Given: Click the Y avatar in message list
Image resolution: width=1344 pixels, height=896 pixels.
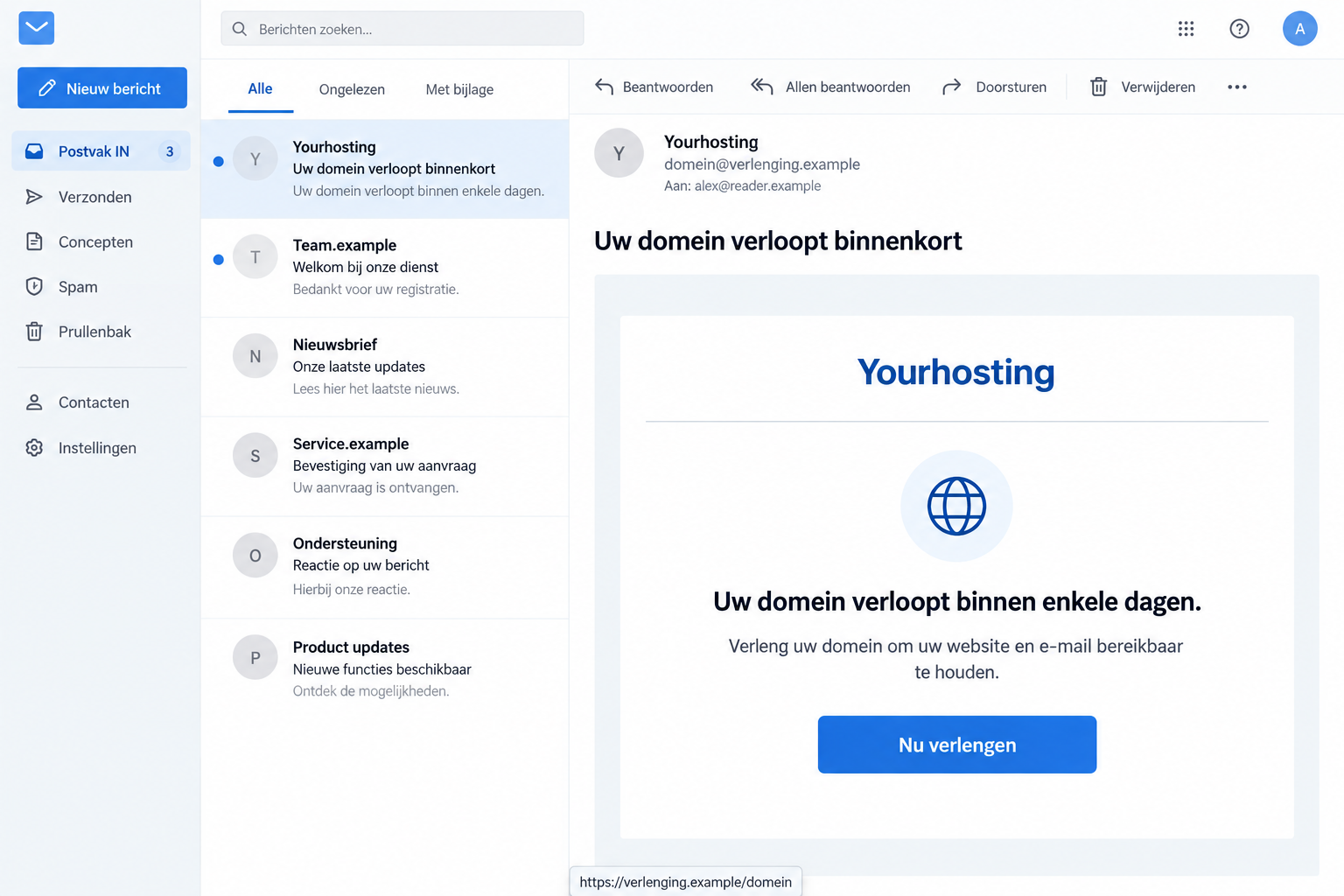Looking at the screenshot, I should point(255,158).
